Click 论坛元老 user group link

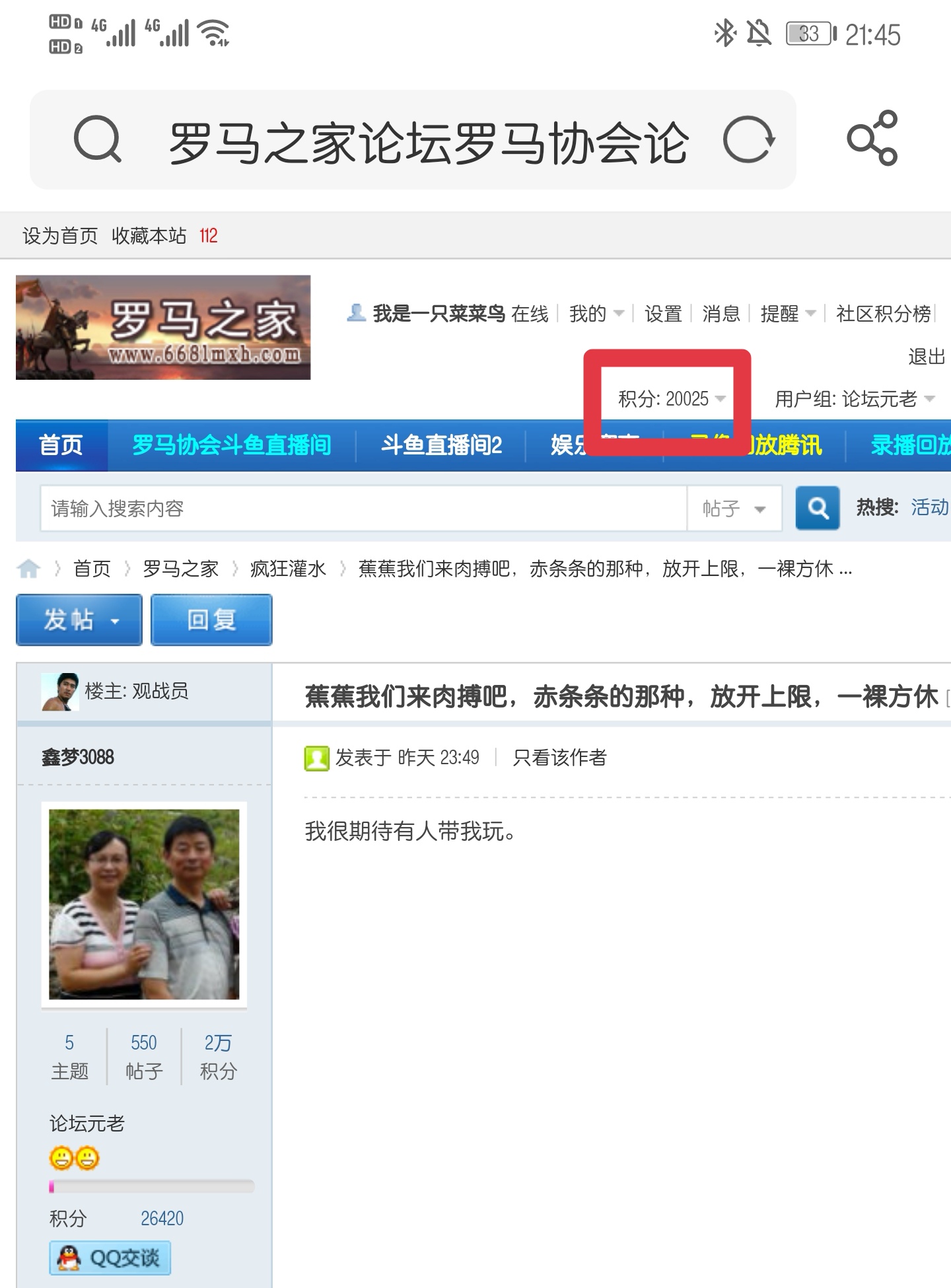pos(87,1124)
